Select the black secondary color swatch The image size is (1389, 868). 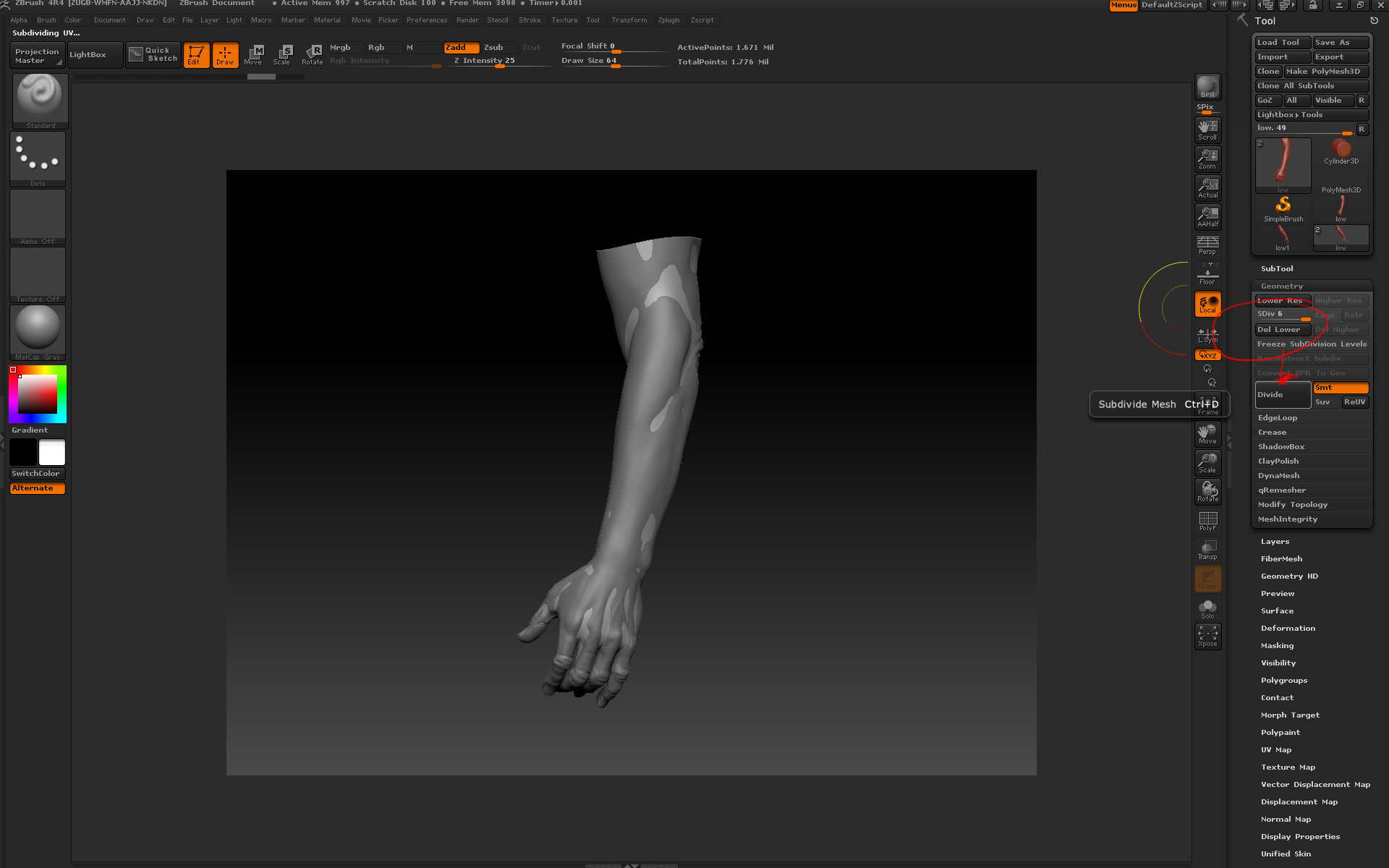[23, 452]
